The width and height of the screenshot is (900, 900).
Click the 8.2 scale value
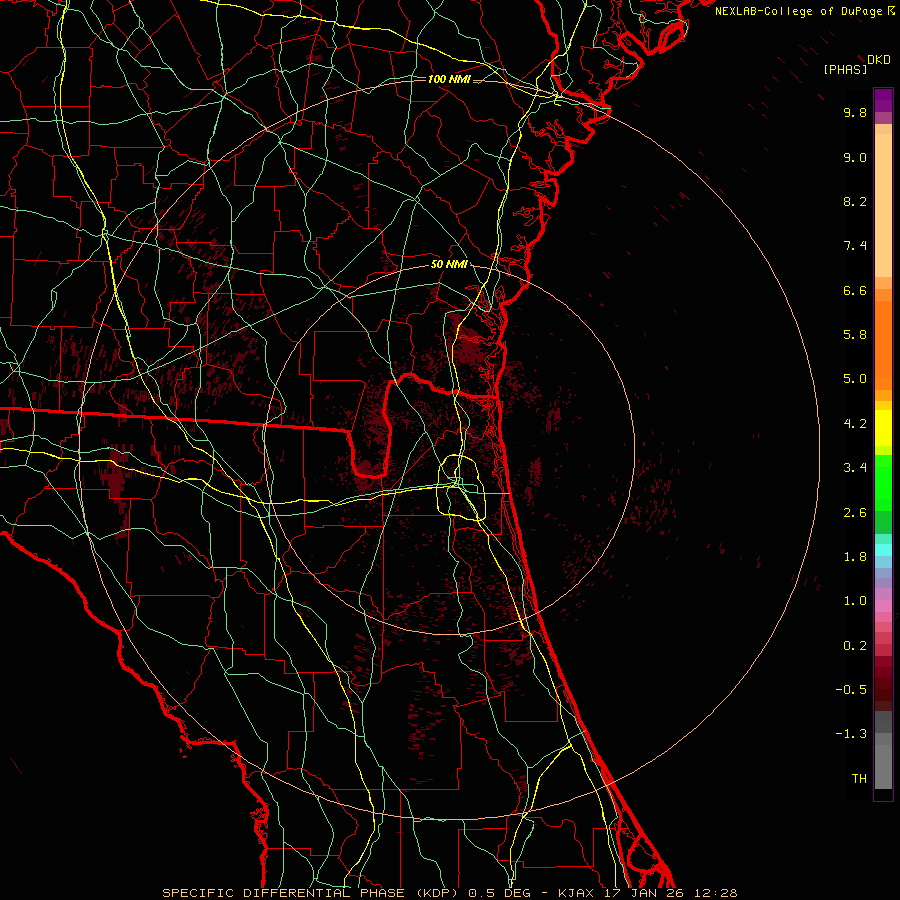pos(855,201)
